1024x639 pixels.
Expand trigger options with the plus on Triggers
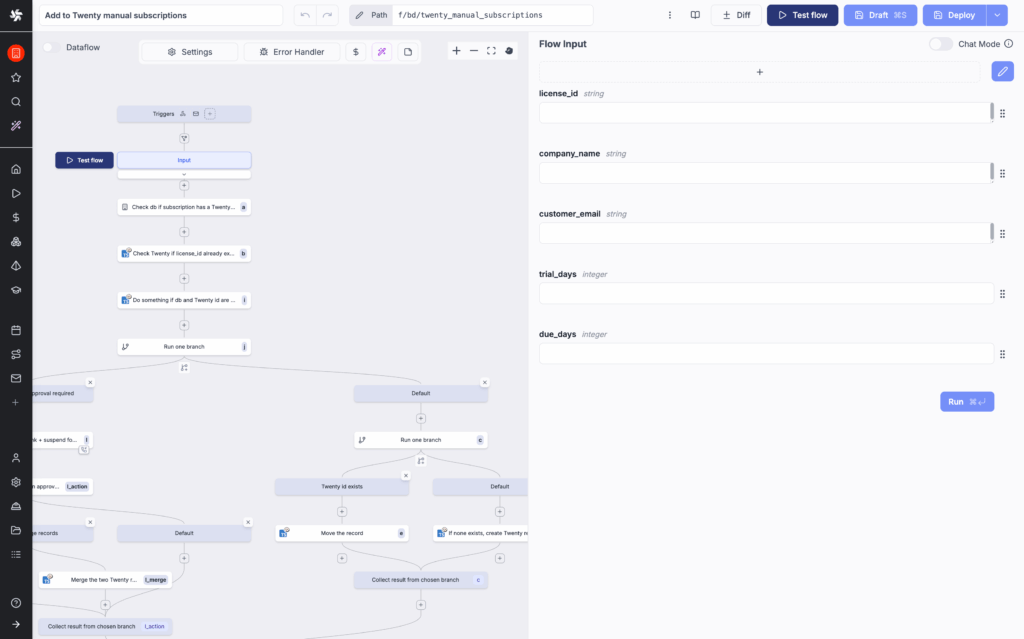click(x=209, y=113)
